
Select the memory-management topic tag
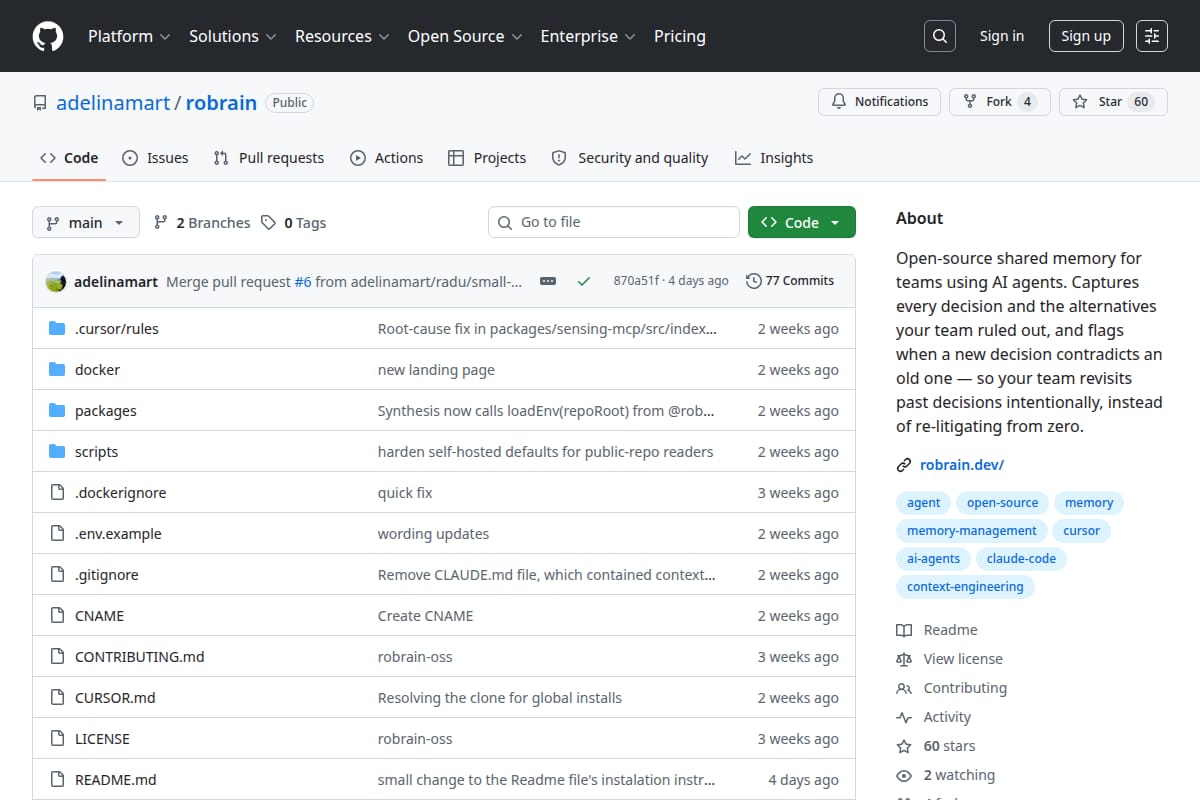[x=972, y=531]
